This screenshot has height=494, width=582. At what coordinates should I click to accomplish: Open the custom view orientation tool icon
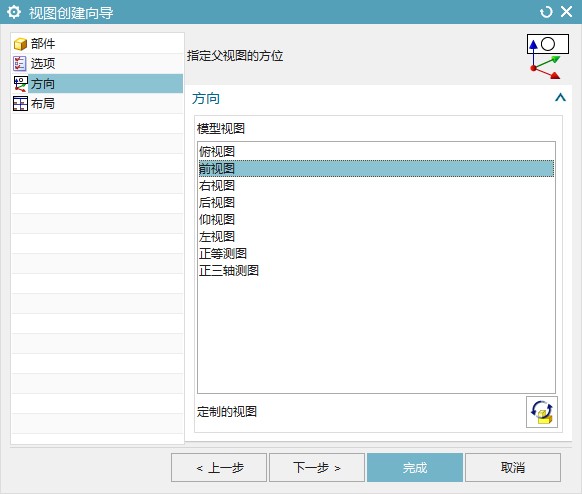tap(542, 412)
